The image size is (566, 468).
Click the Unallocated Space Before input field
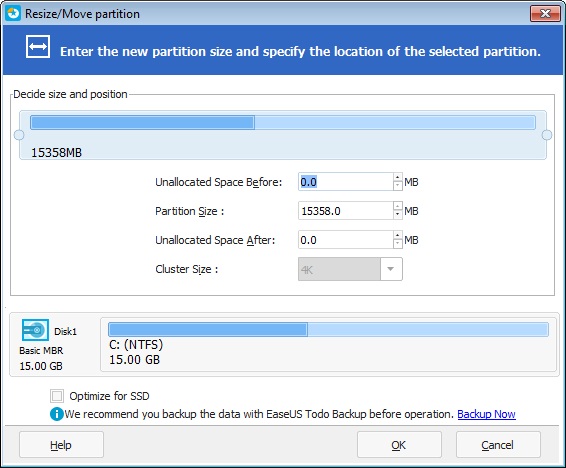click(345, 182)
